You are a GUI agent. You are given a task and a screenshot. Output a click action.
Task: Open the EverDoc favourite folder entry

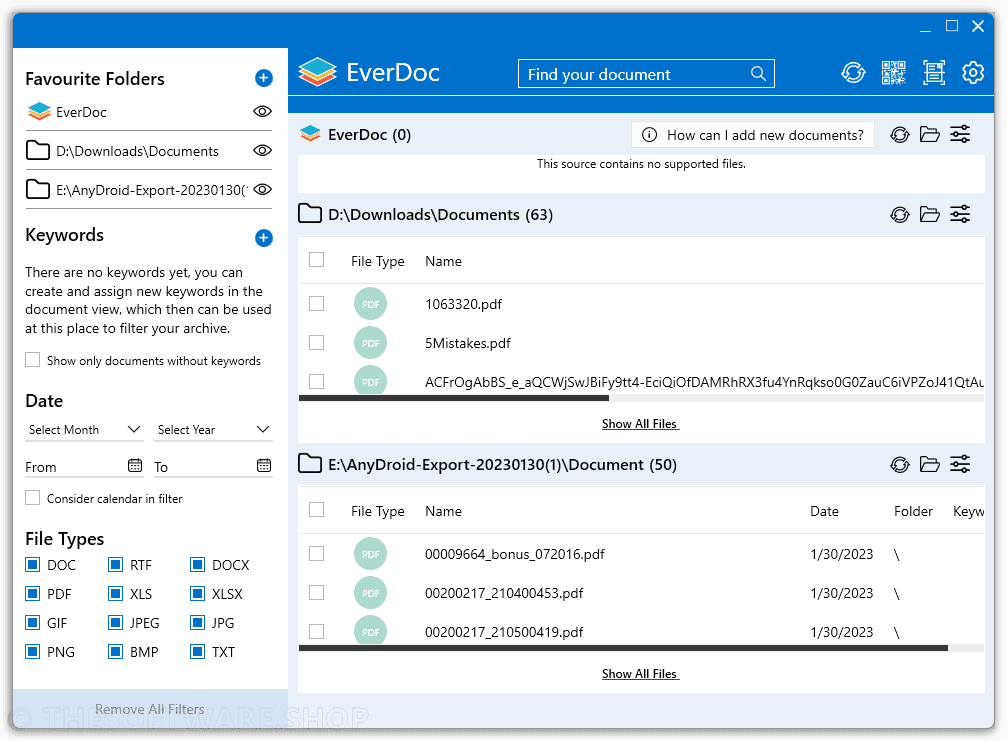point(81,112)
